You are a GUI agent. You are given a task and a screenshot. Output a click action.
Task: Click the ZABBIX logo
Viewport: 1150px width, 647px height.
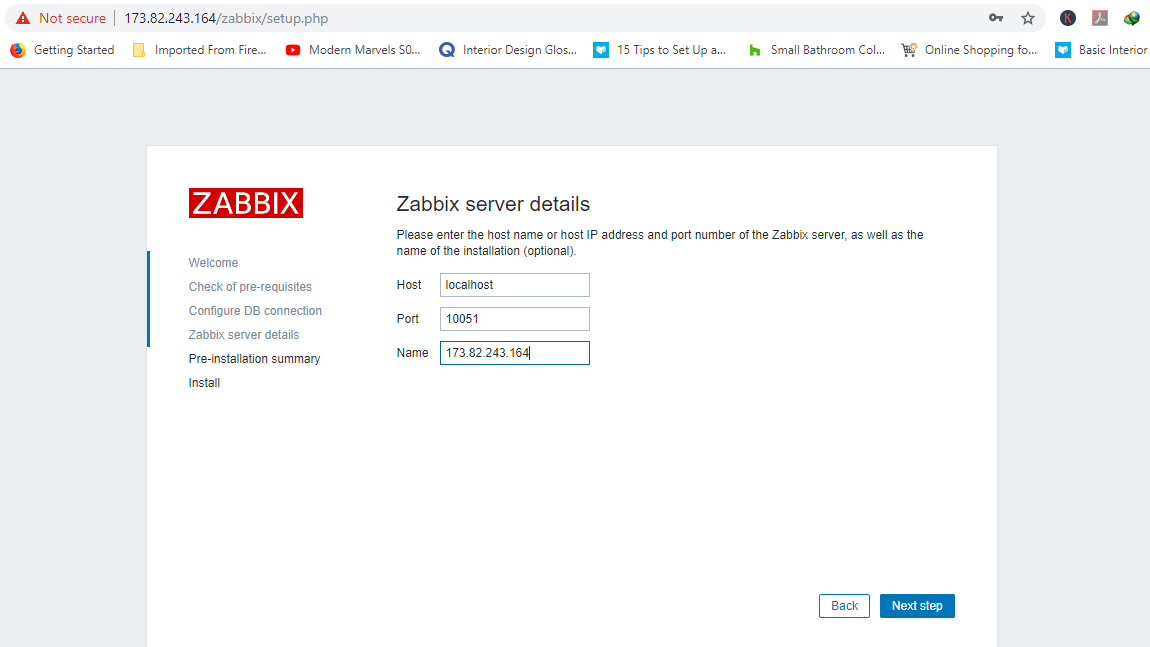coord(246,203)
